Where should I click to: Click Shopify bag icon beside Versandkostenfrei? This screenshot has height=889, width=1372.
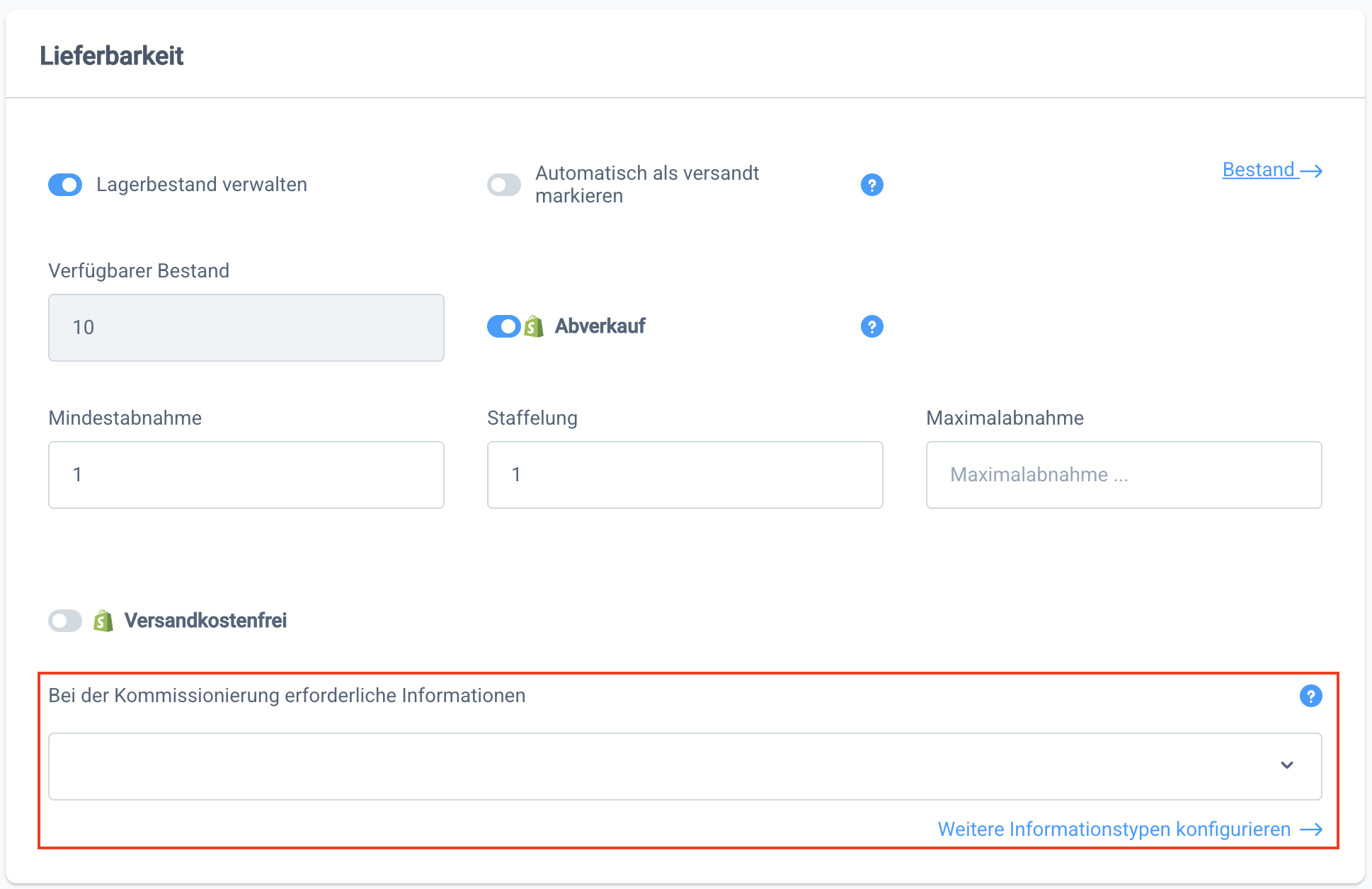coord(103,621)
